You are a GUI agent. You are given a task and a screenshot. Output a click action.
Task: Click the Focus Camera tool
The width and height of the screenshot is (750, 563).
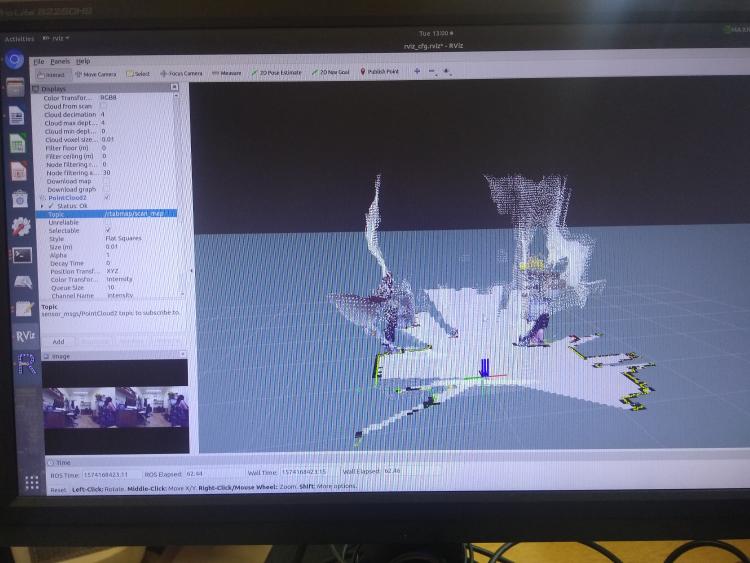coord(182,73)
